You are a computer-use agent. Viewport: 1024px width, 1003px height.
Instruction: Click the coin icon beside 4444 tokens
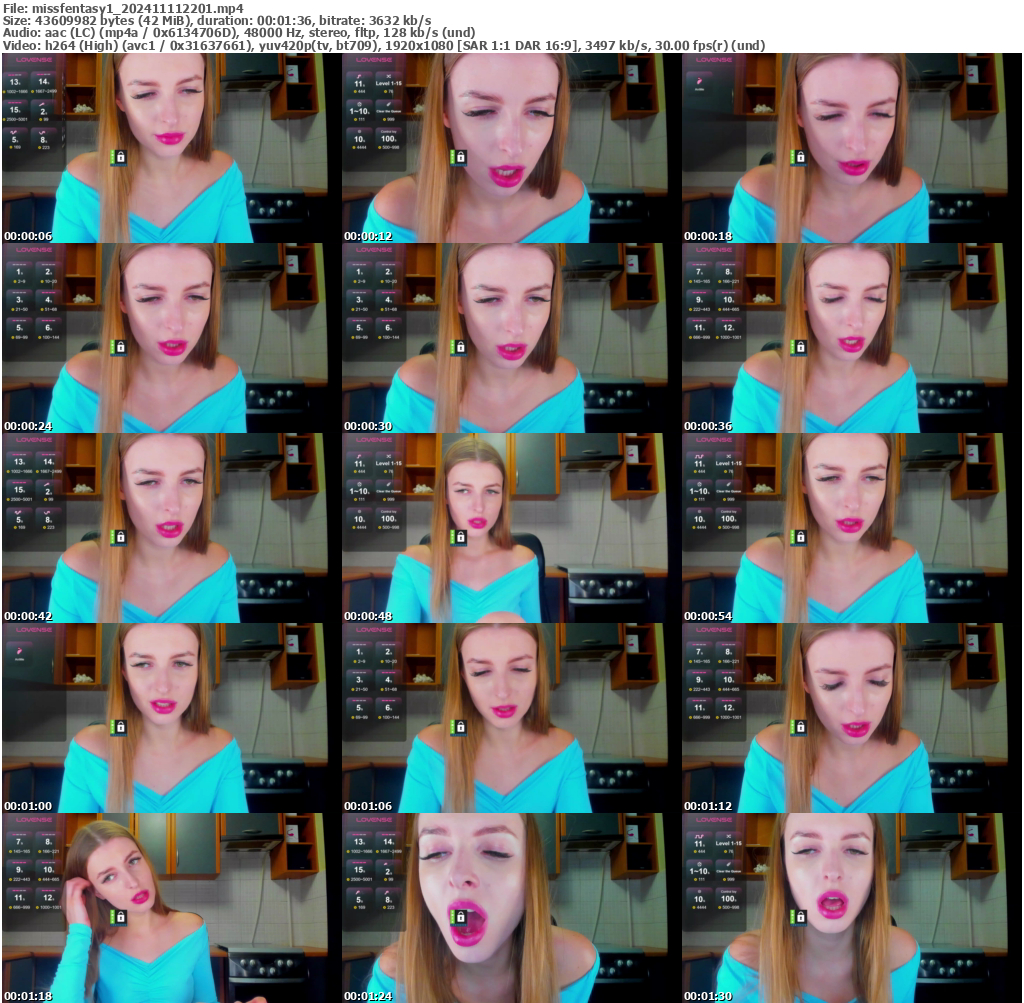353,146
